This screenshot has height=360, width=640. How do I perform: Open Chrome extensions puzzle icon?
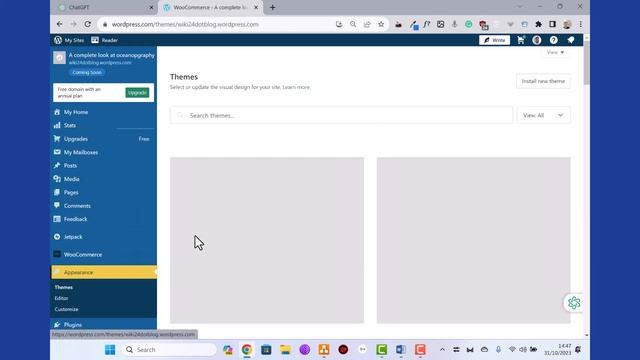538,24
